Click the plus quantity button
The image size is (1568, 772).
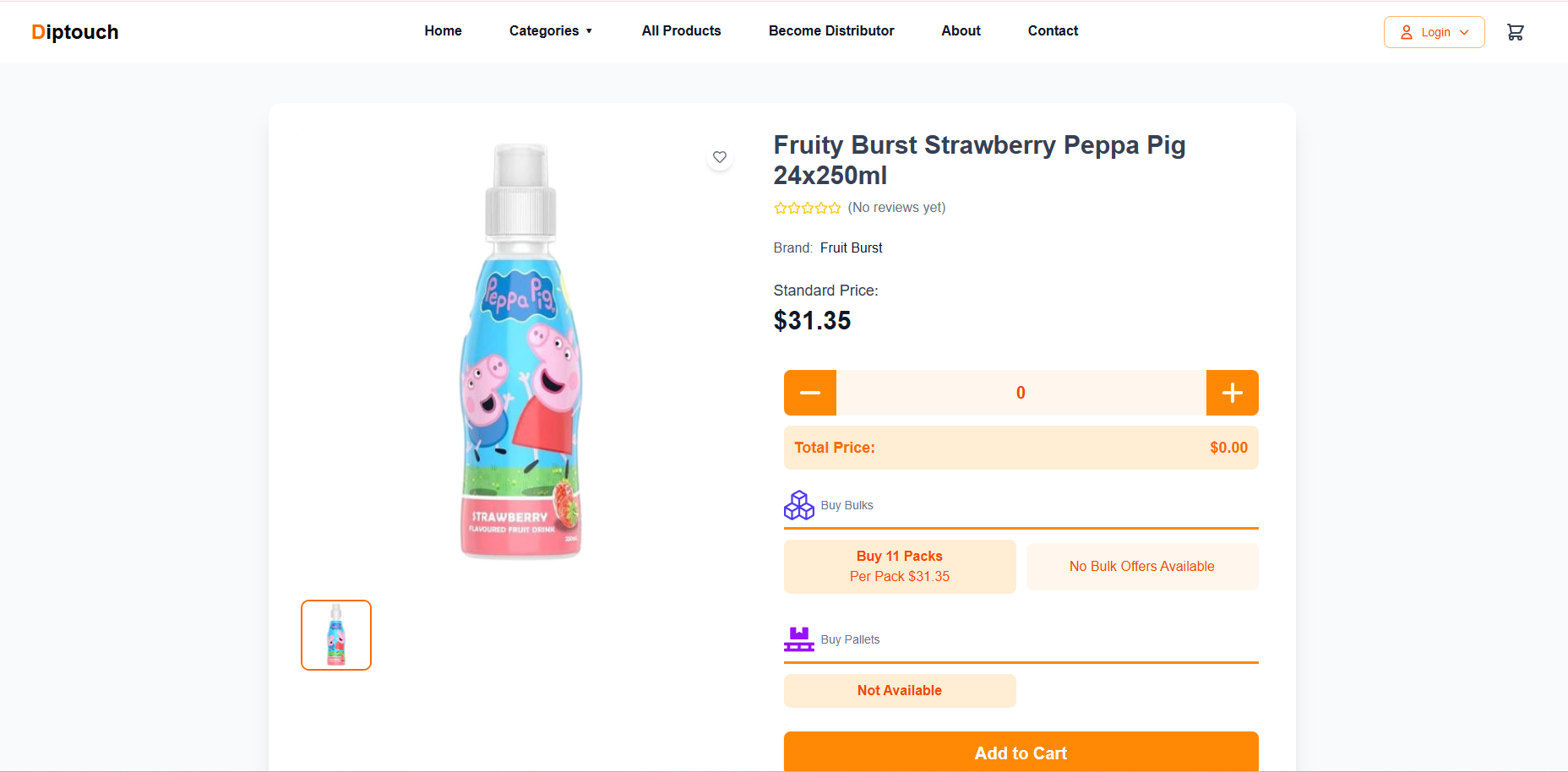coord(1232,393)
